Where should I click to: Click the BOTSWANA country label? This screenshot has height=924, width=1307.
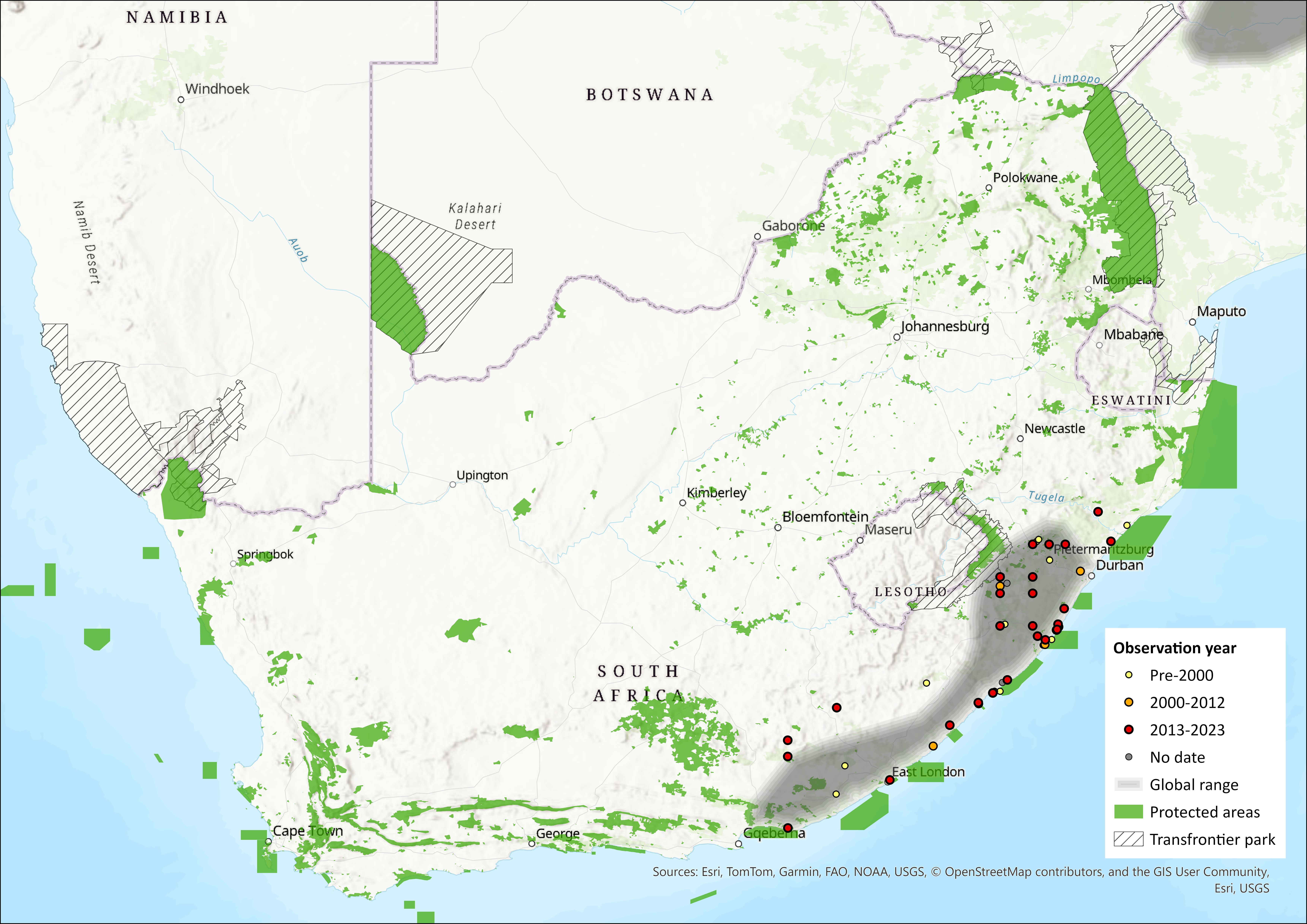pos(650,94)
